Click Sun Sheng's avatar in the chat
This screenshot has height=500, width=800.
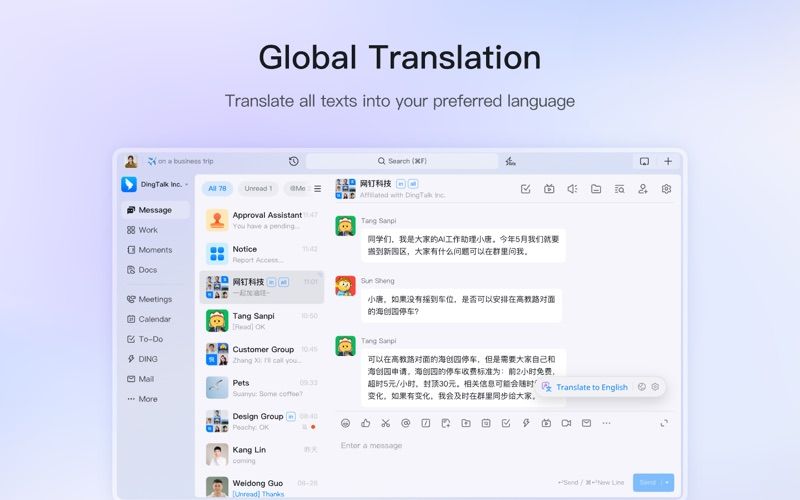[x=345, y=286]
